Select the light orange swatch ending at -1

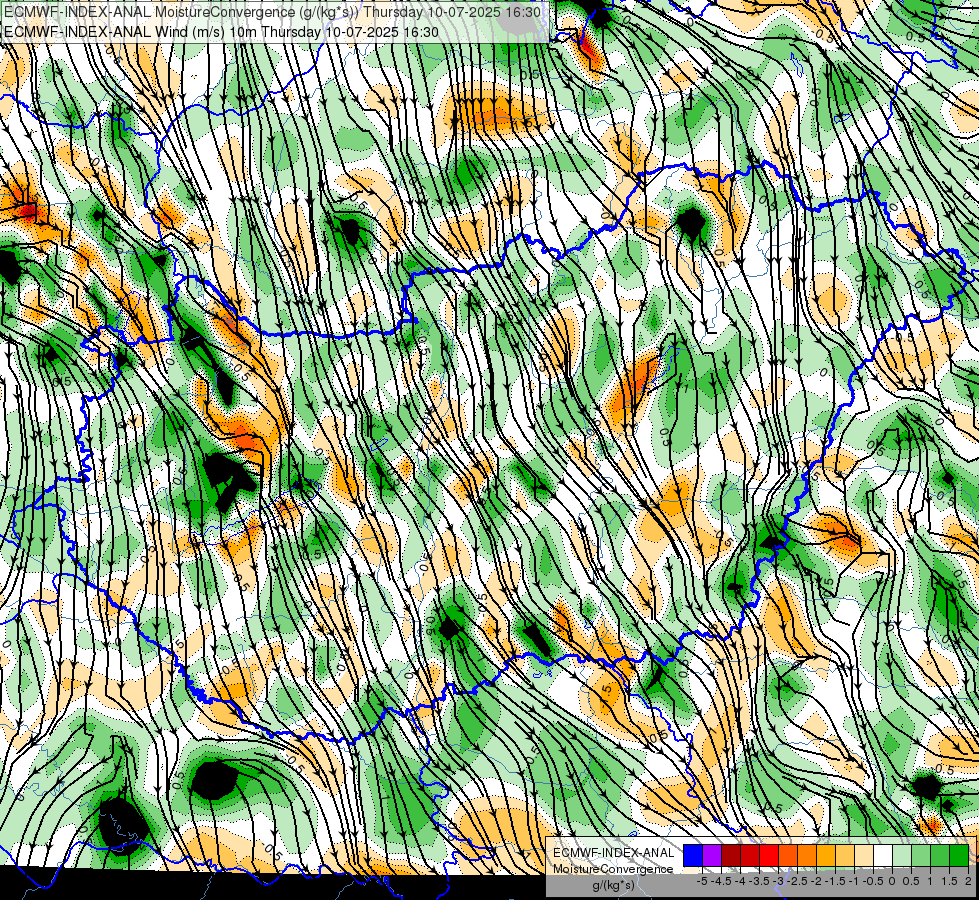click(845, 856)
